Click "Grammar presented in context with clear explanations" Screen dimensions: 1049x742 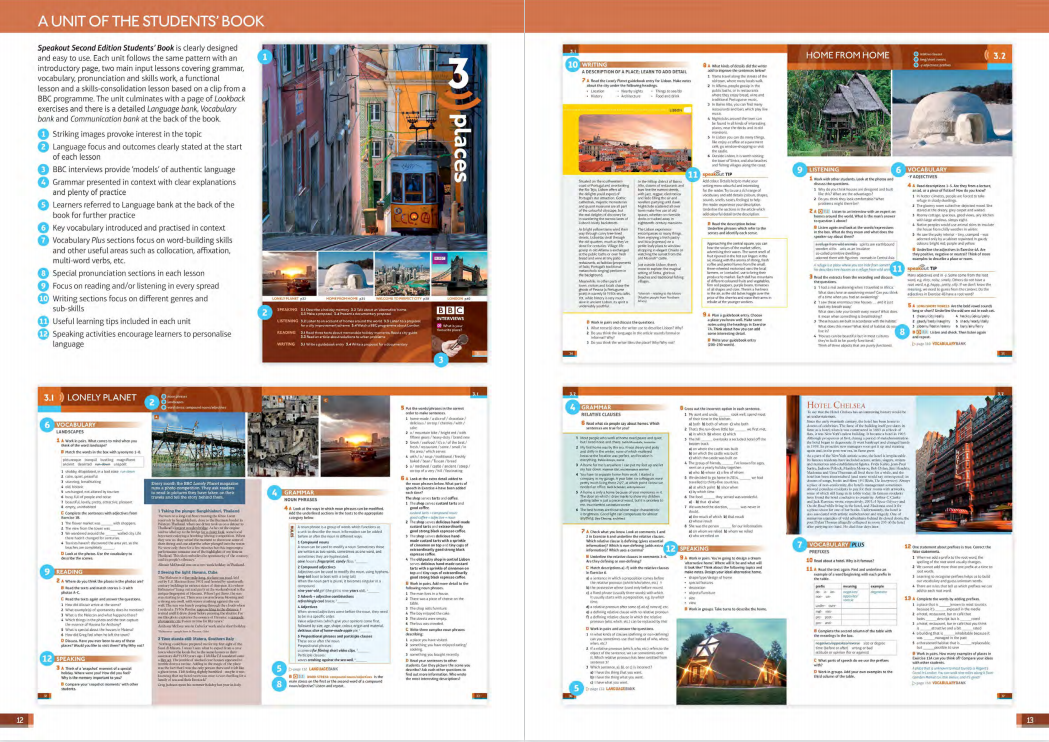144,182
